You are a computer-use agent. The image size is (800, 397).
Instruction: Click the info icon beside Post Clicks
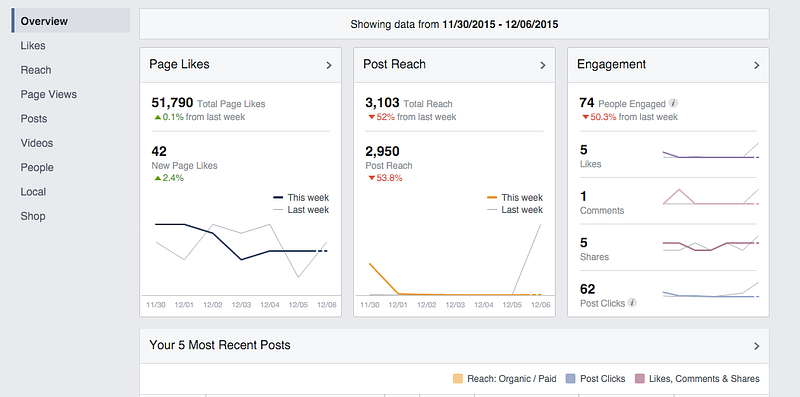[632, 303]
